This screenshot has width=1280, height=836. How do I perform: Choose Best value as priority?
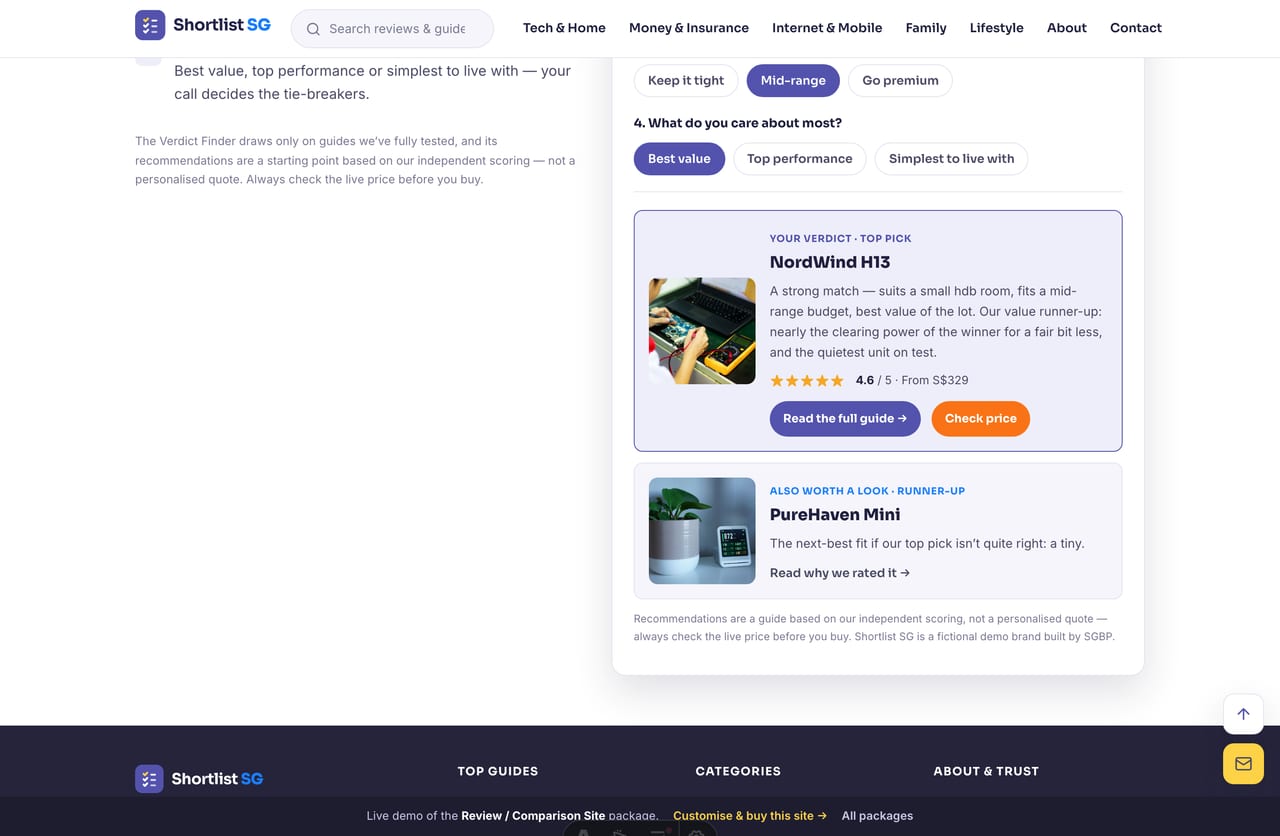(x=679, y=159)
